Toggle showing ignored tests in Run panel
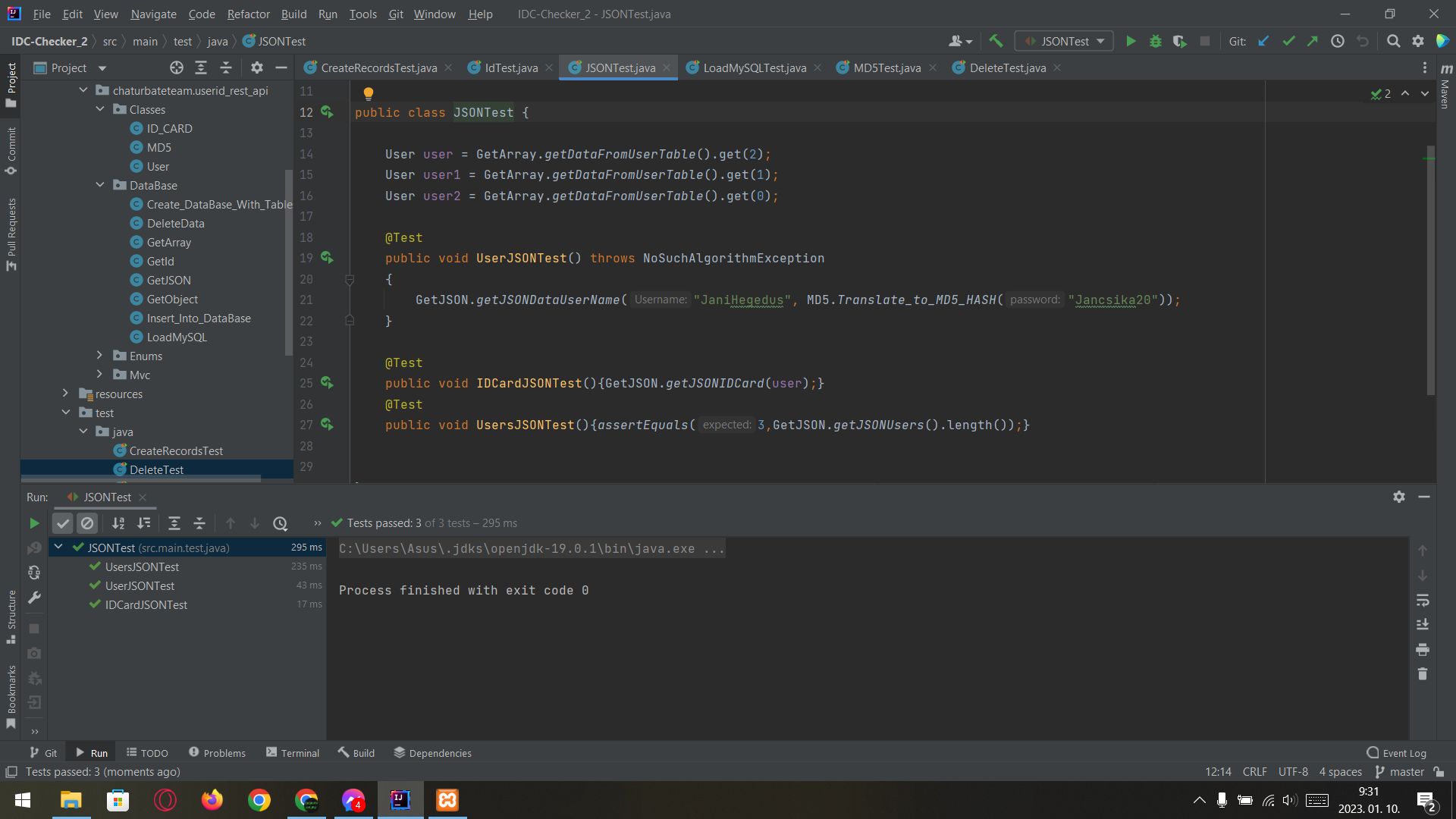1456x819 pixels. coord(87,522)
